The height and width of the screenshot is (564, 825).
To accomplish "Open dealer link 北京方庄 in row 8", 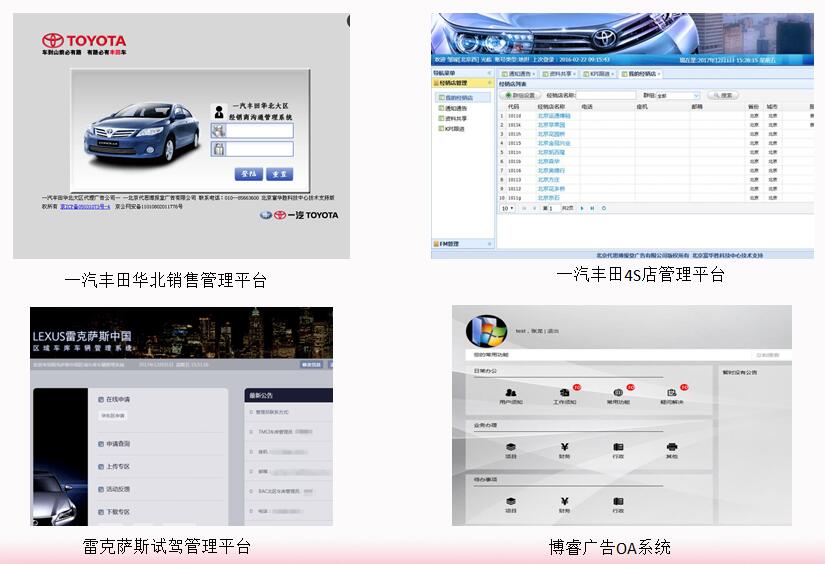I will (549, 179).
